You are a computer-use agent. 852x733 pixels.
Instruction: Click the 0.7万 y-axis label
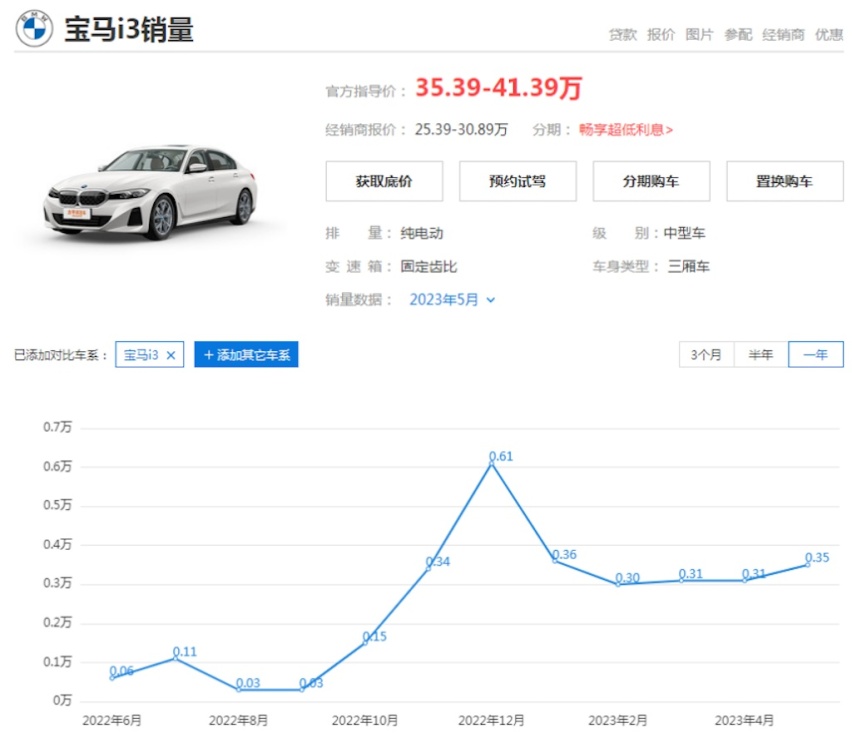pyautogui.click(x=58, y=427)
